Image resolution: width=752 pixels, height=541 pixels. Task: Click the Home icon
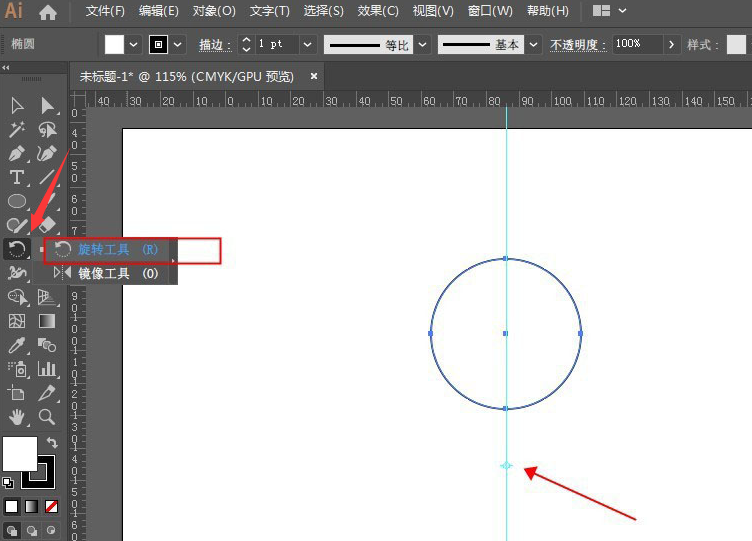47,13
